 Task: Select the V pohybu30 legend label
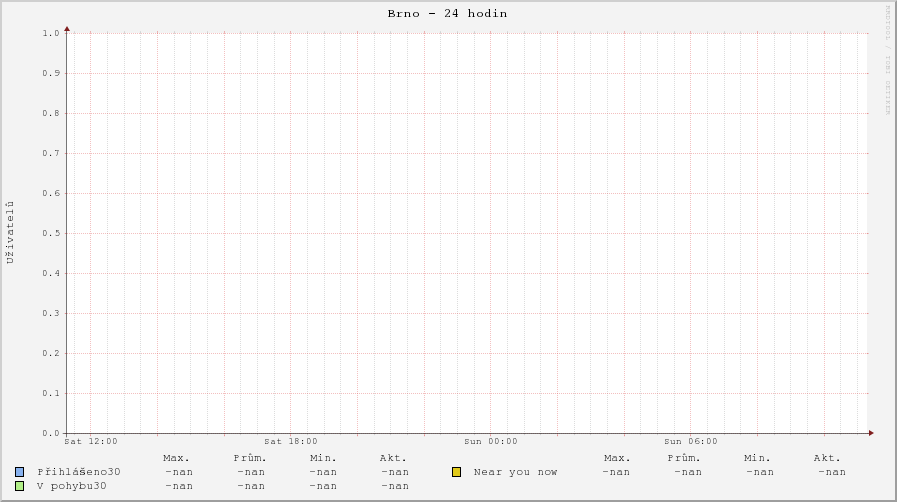72,486
